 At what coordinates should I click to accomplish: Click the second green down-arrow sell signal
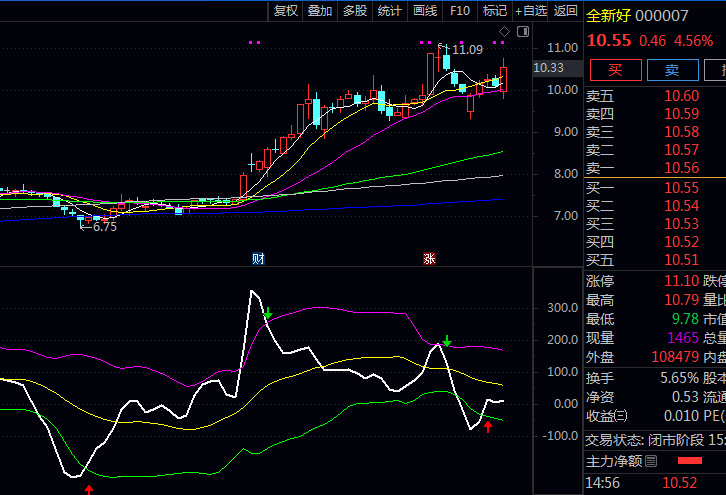(447, 342)
